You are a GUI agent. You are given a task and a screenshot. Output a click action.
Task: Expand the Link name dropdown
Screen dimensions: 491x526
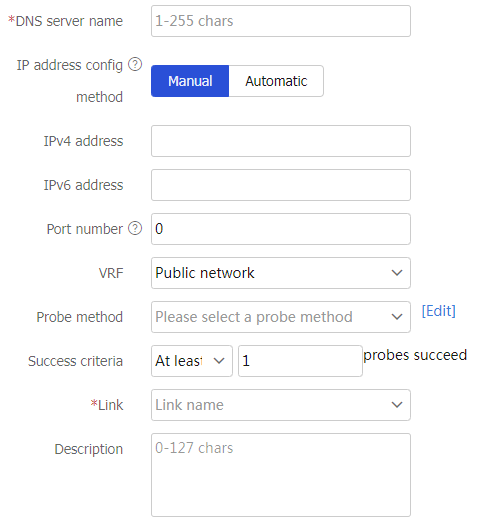click(281, 405)
